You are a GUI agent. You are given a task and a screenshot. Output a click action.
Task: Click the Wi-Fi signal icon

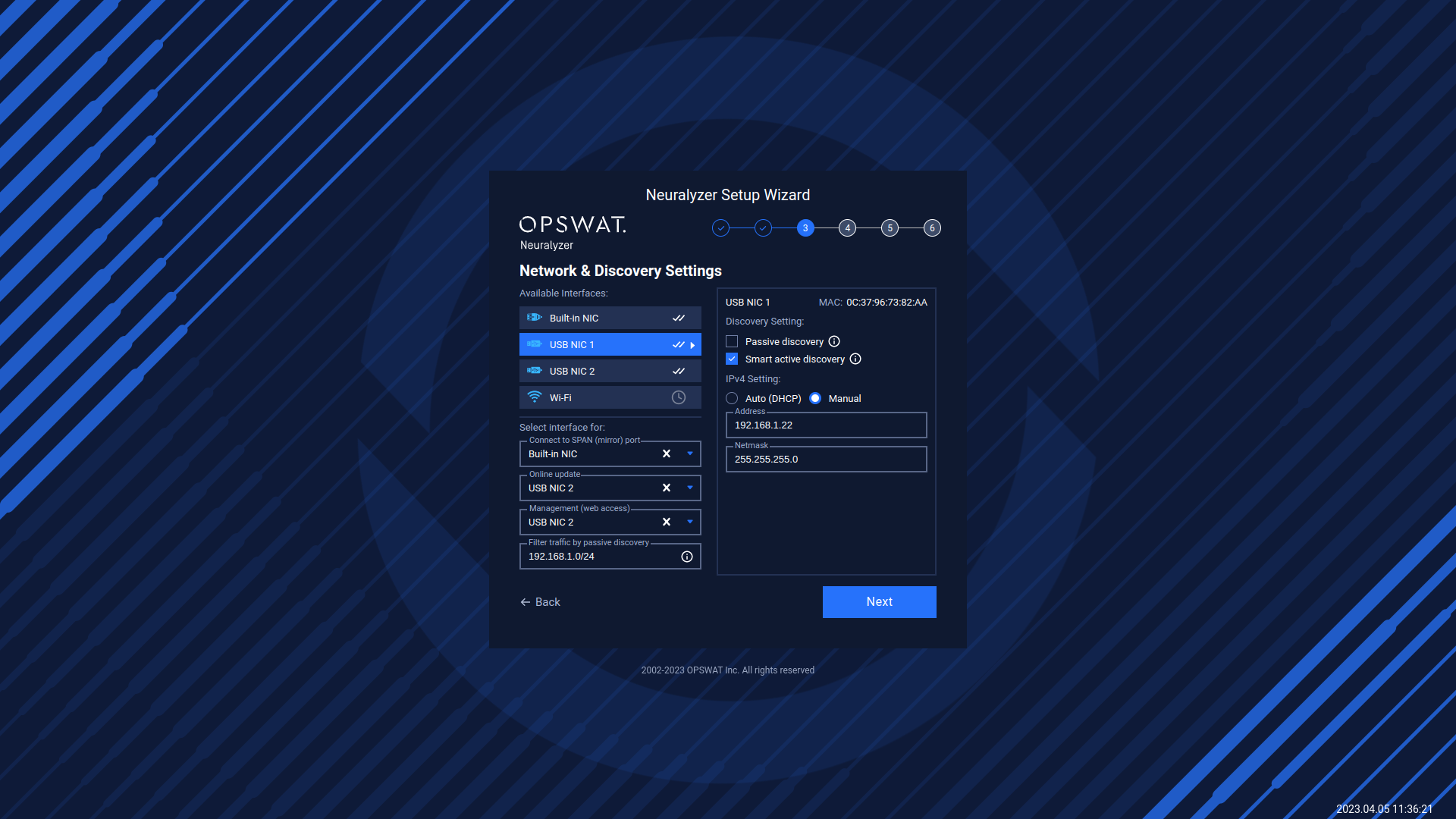535,397
